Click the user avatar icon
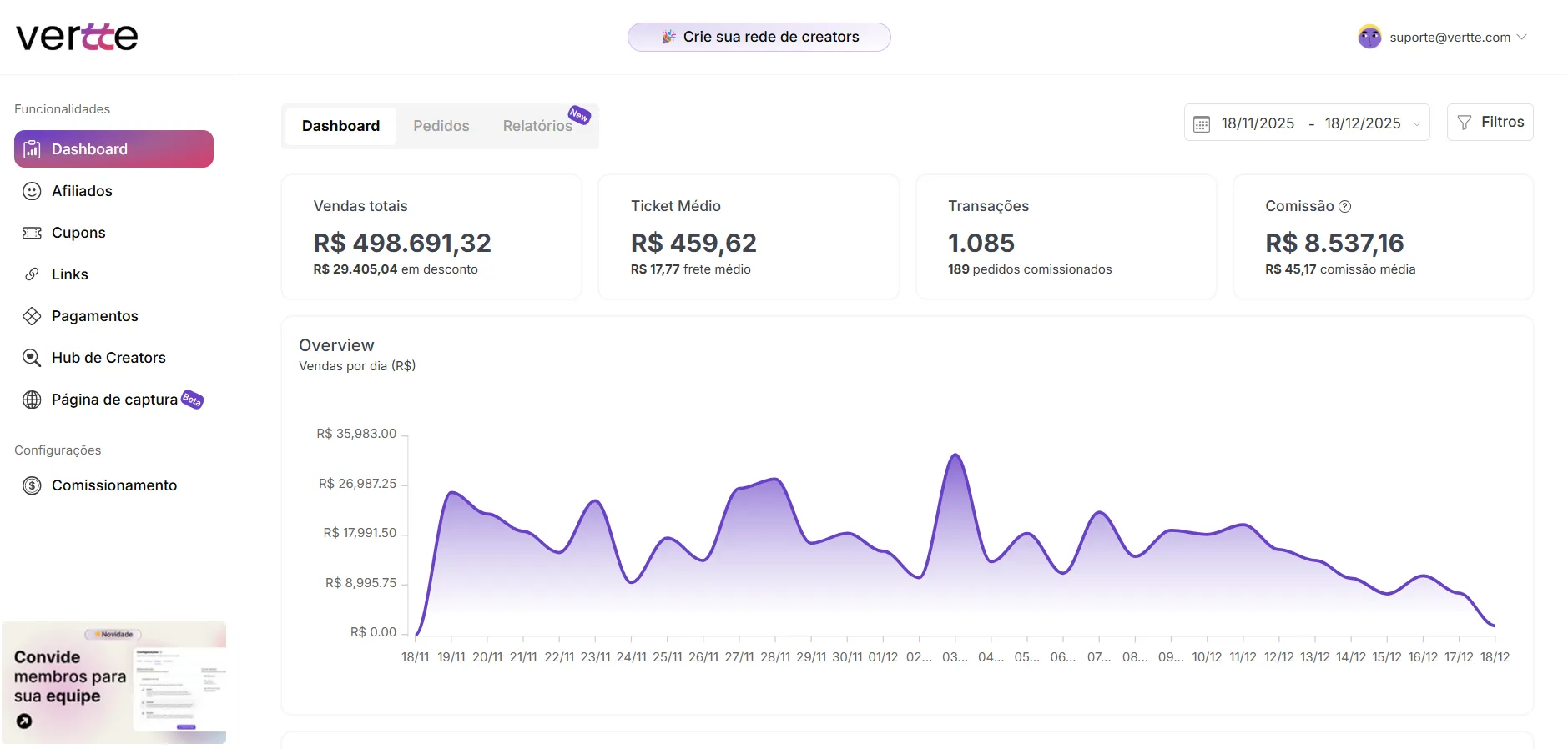 point(1369,37)
